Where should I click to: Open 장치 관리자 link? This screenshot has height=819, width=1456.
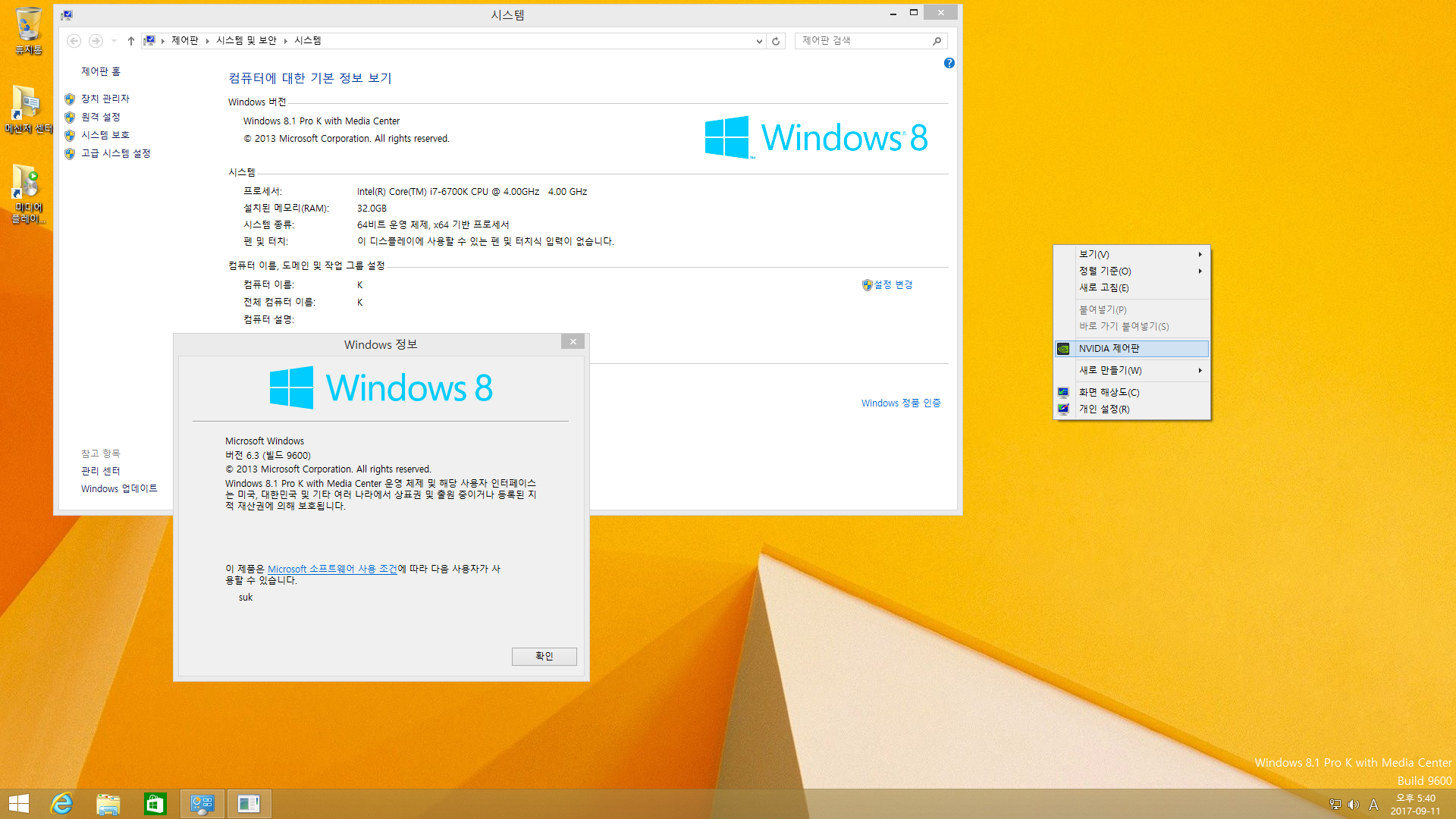pos(105,99)
